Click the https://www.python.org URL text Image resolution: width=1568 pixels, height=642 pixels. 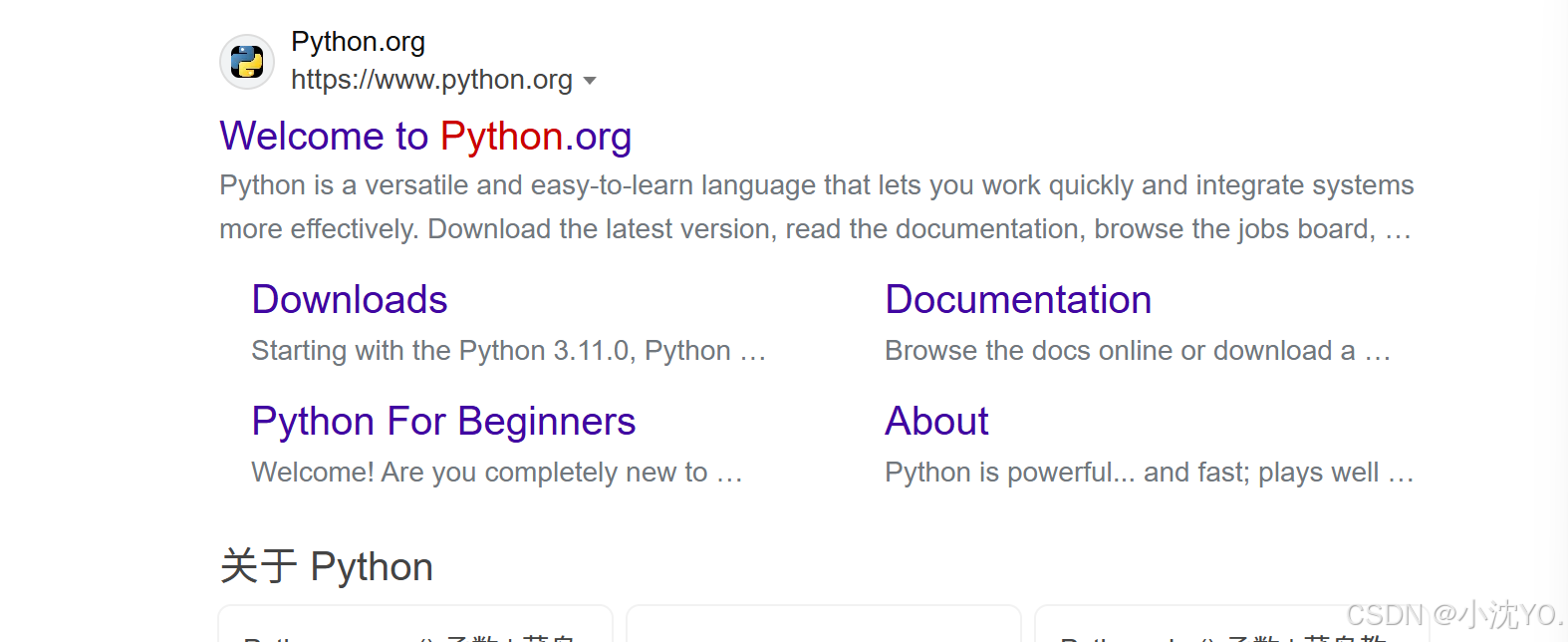(x=431, y=80)
